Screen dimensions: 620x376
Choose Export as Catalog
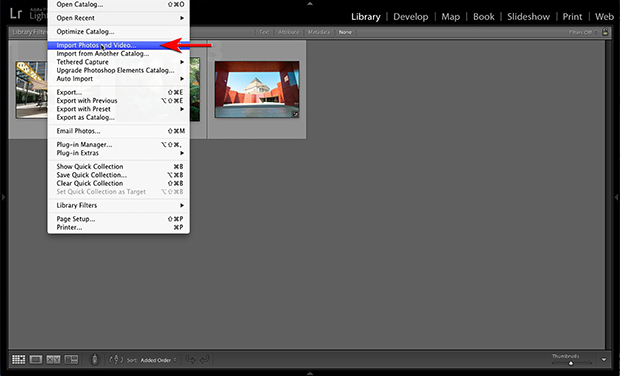119,117
